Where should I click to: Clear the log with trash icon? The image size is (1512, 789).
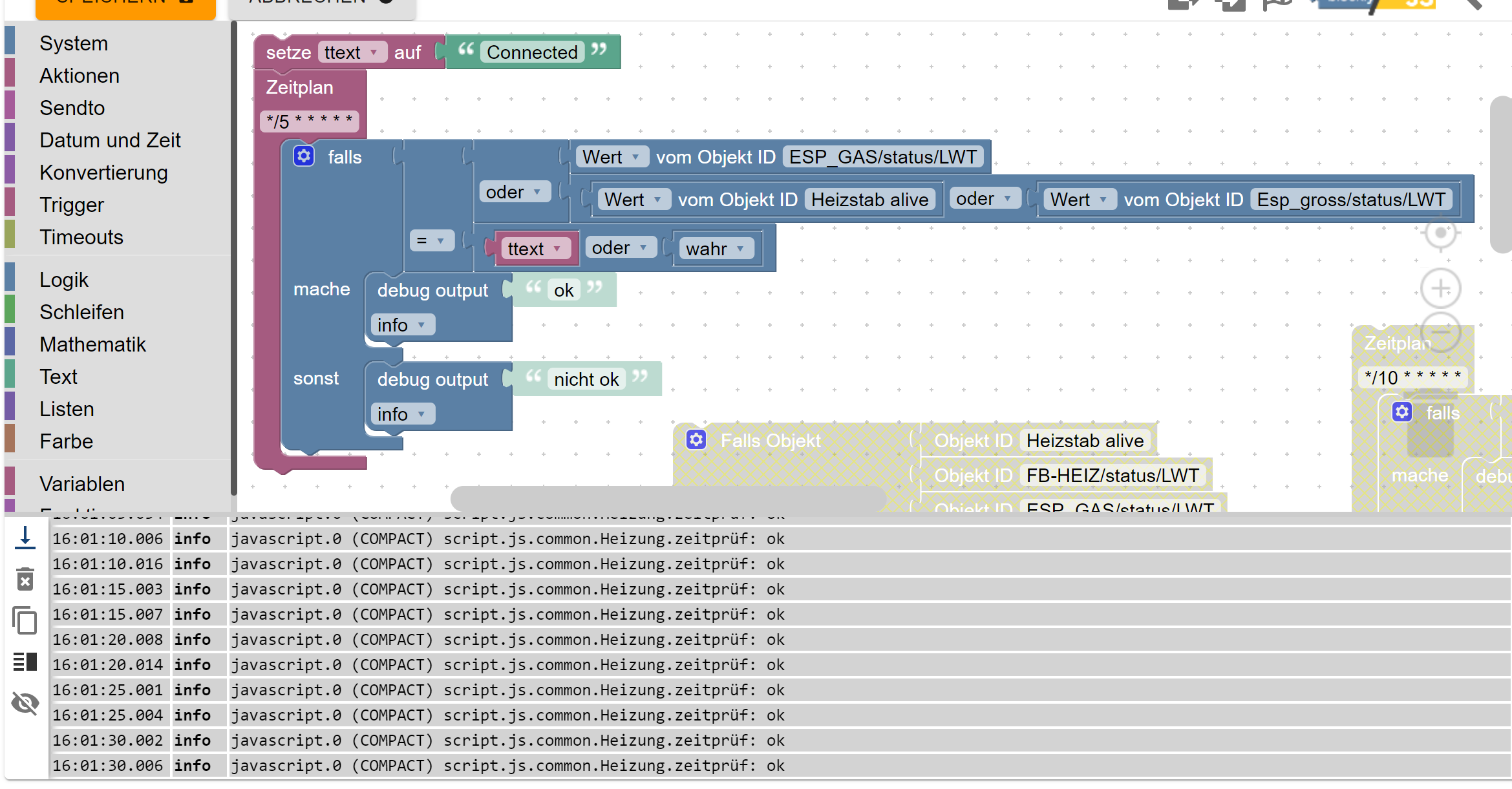pyautogui.click(x=25, y=579)
